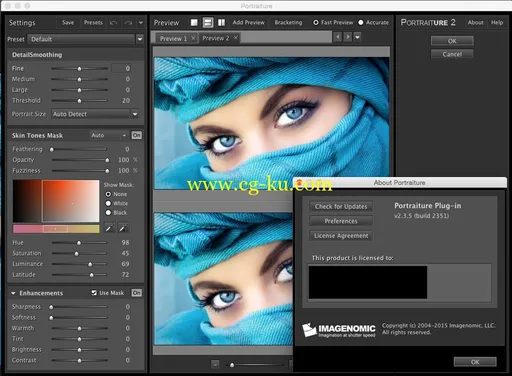Click the Latitude slider

pos(79,275)
